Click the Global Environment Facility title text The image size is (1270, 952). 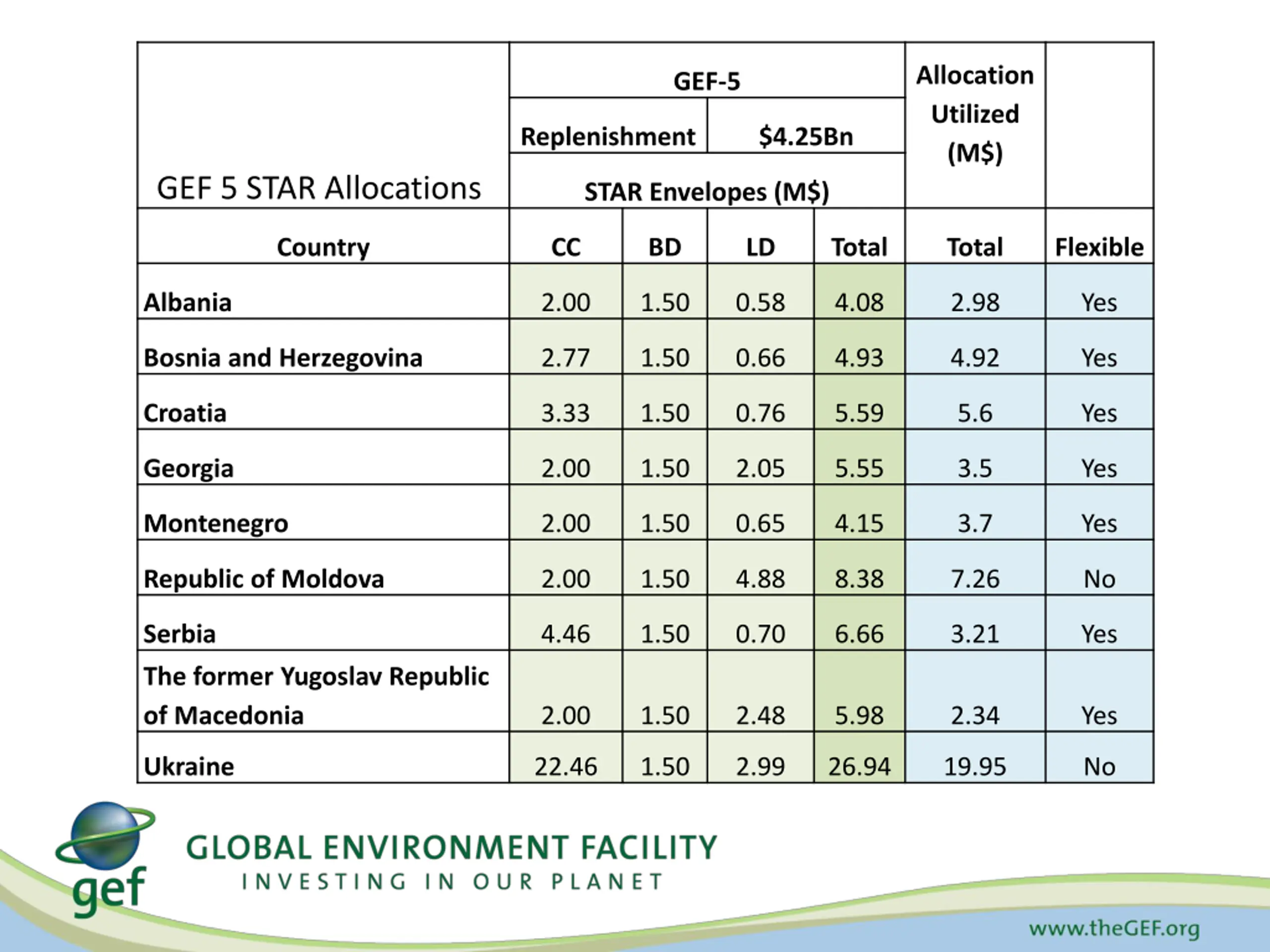coord(452,847)
